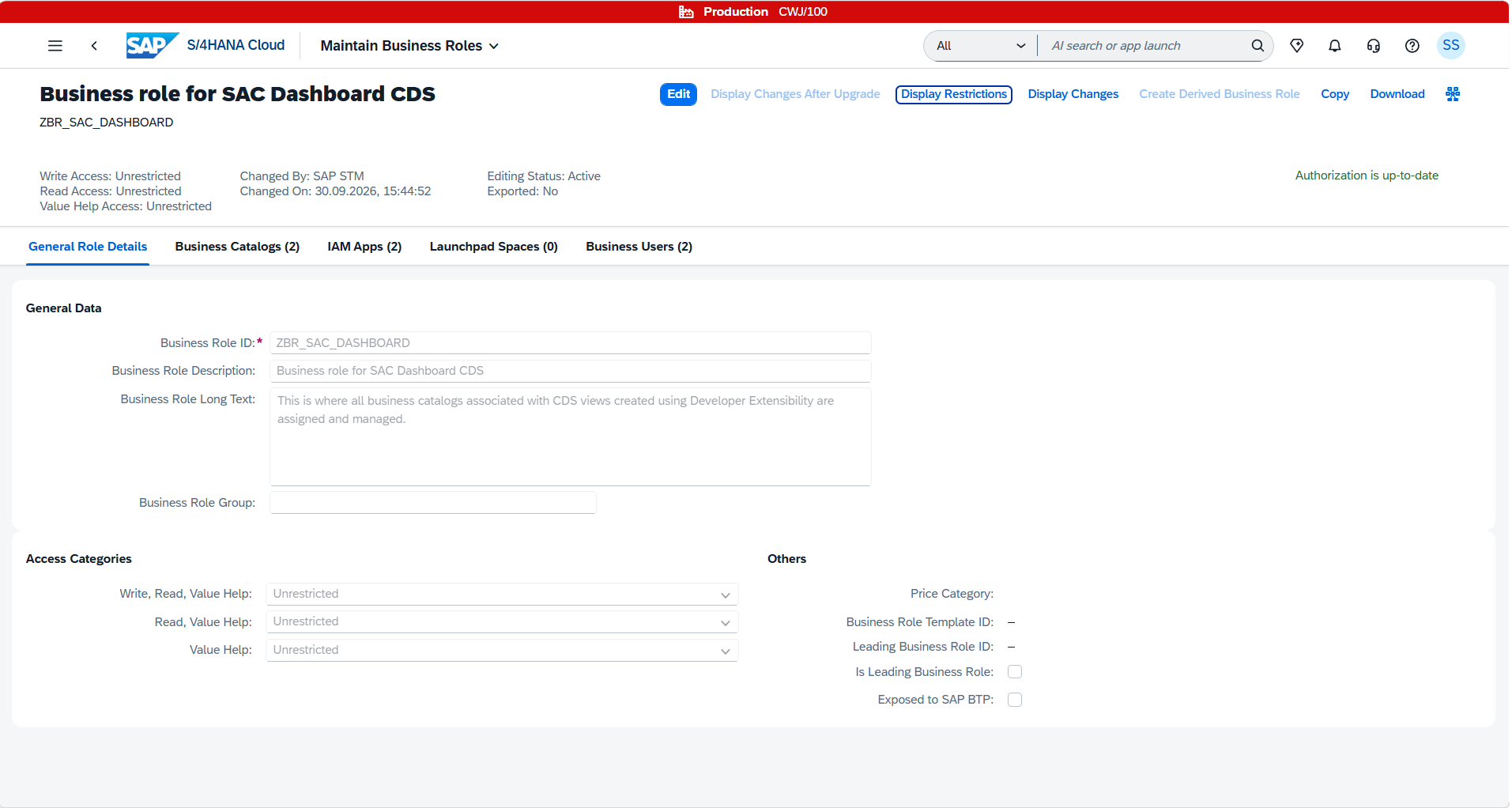Click the Download button
The image size is (1512, 808).
click(1397, 94)
